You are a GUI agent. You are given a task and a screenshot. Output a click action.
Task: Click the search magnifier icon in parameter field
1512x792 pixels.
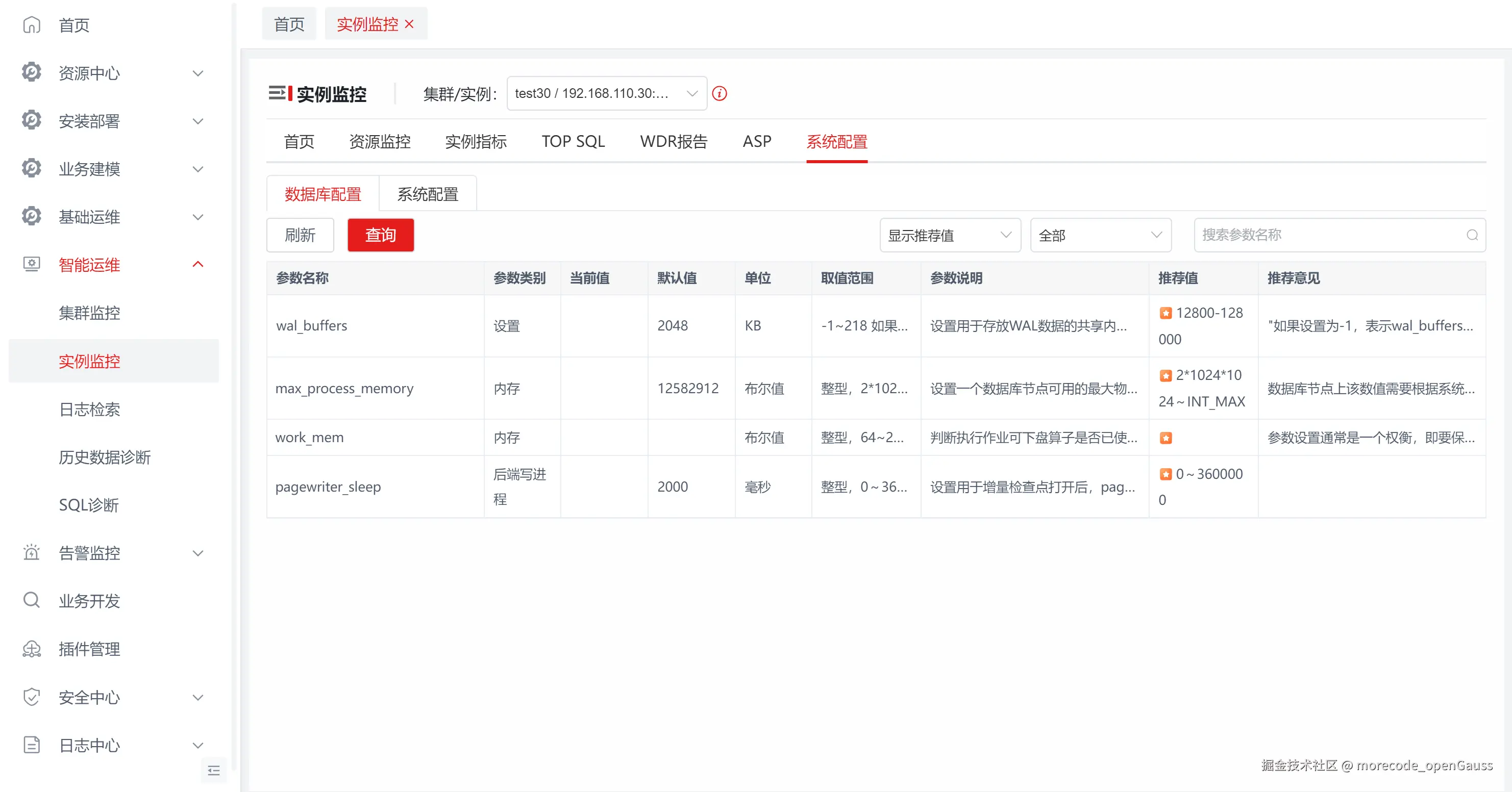coord(1472,235)
